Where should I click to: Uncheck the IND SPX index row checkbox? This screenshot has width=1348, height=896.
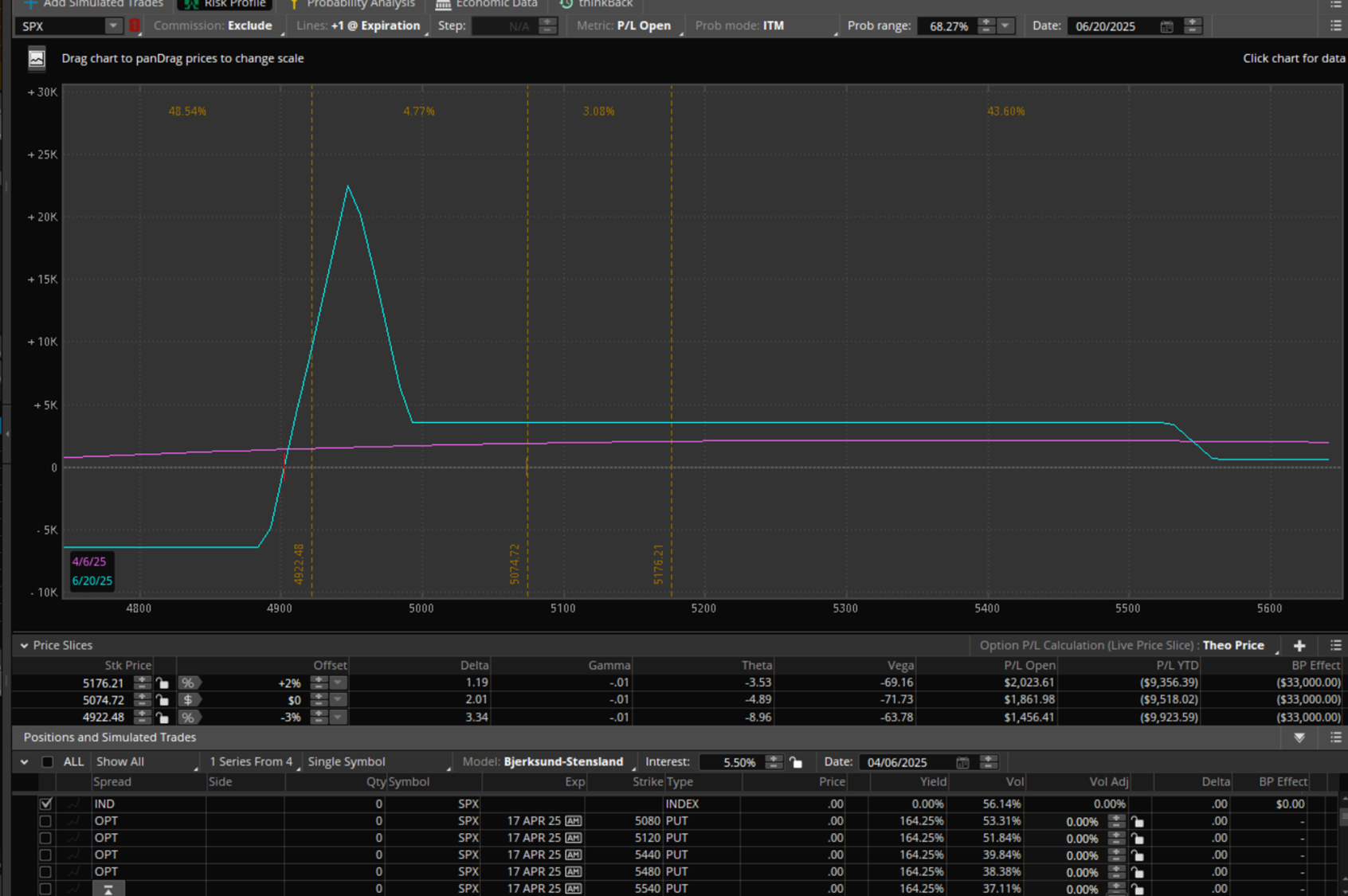[x=45, y=804]
